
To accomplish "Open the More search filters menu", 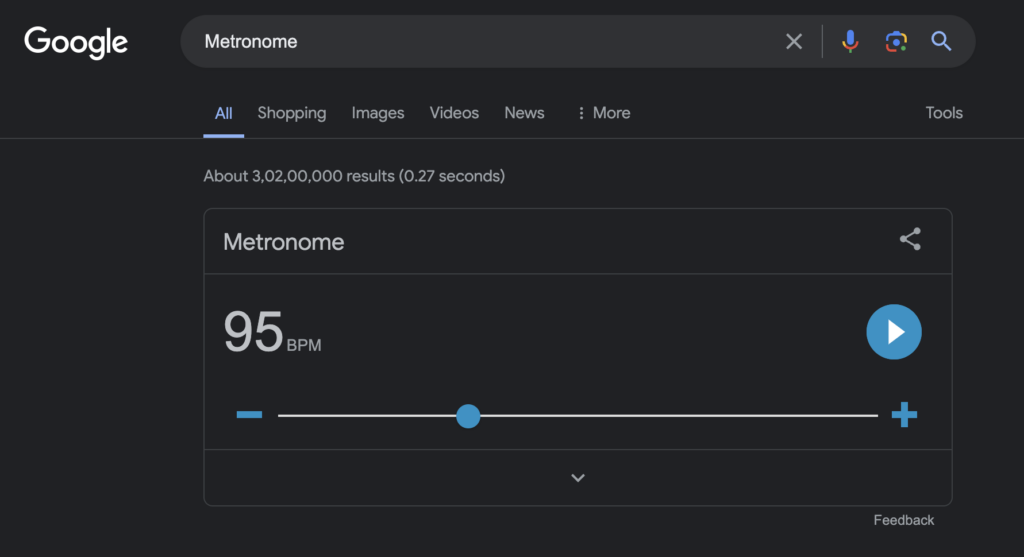I will click(603, 113).
